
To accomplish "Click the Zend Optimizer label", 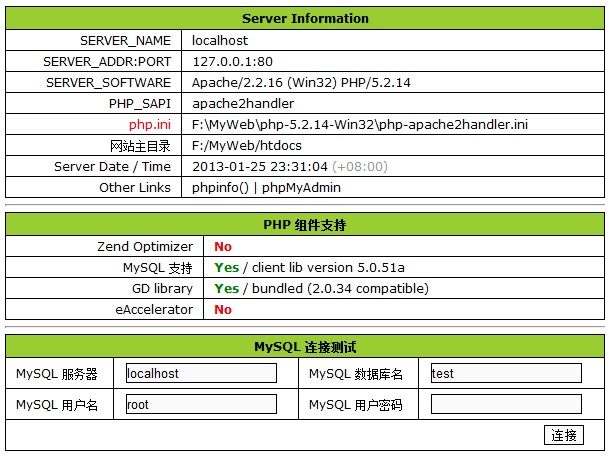I will click(x=145, y=247).
